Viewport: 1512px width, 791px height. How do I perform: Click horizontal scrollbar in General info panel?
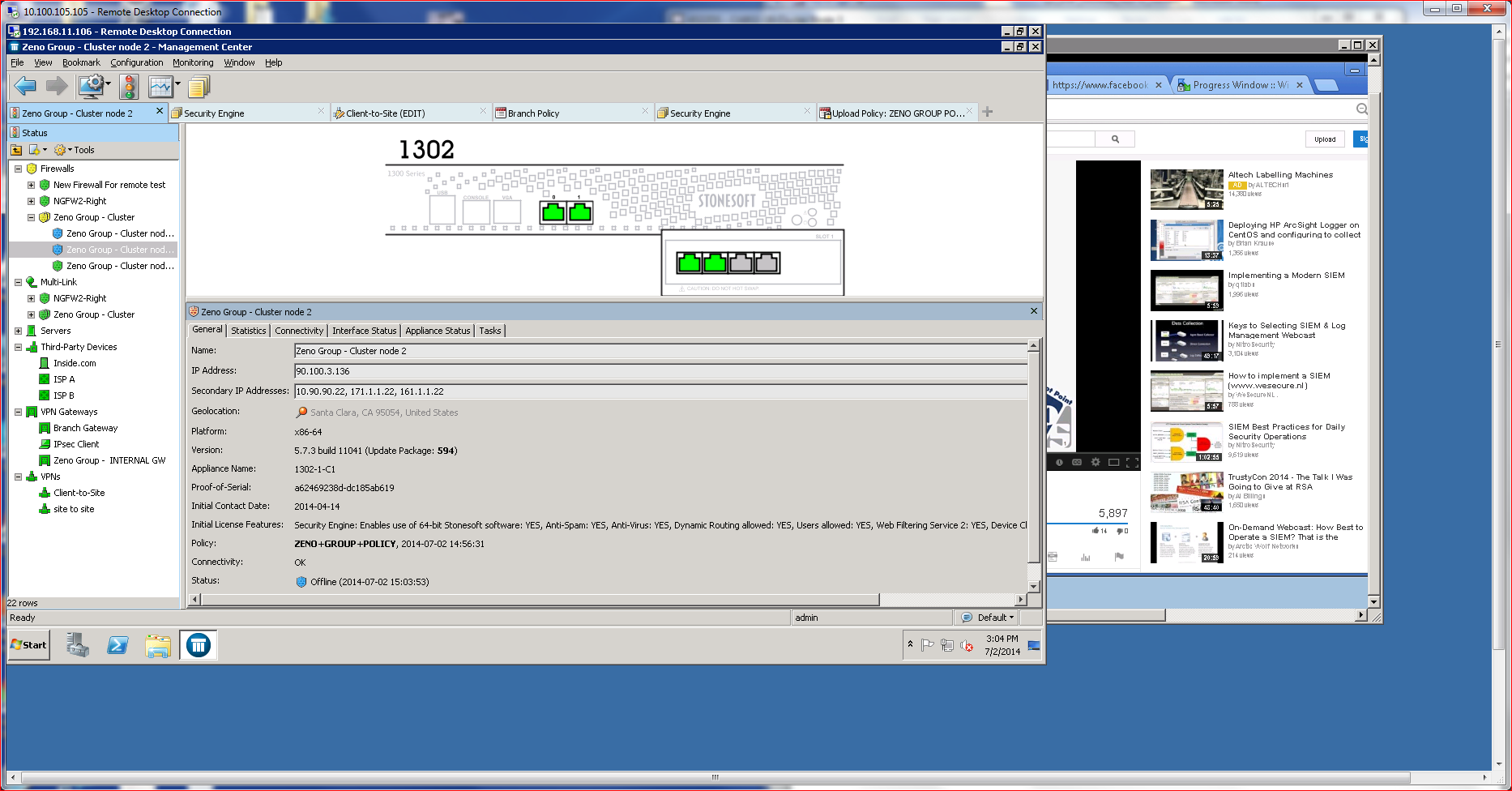(540, 600)
